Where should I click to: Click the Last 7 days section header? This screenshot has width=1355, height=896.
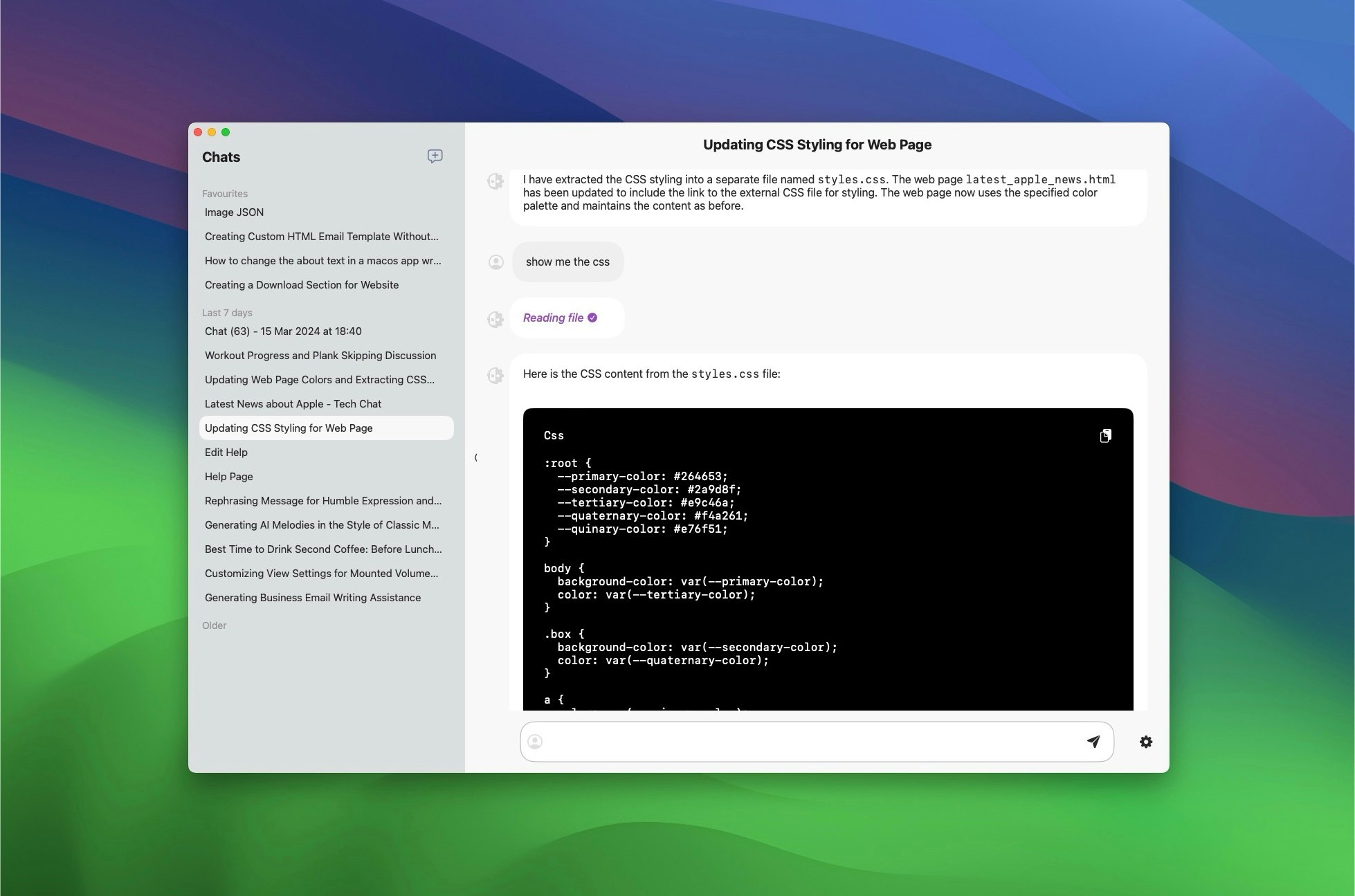(226, 313)
